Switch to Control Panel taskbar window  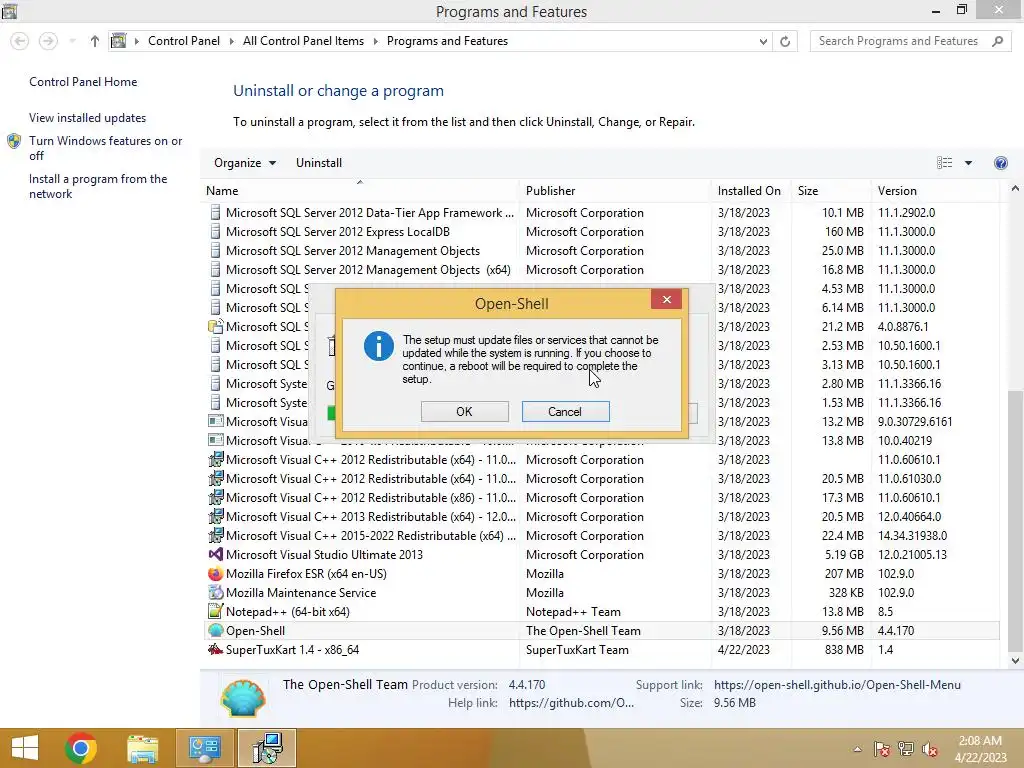(204, 748)
